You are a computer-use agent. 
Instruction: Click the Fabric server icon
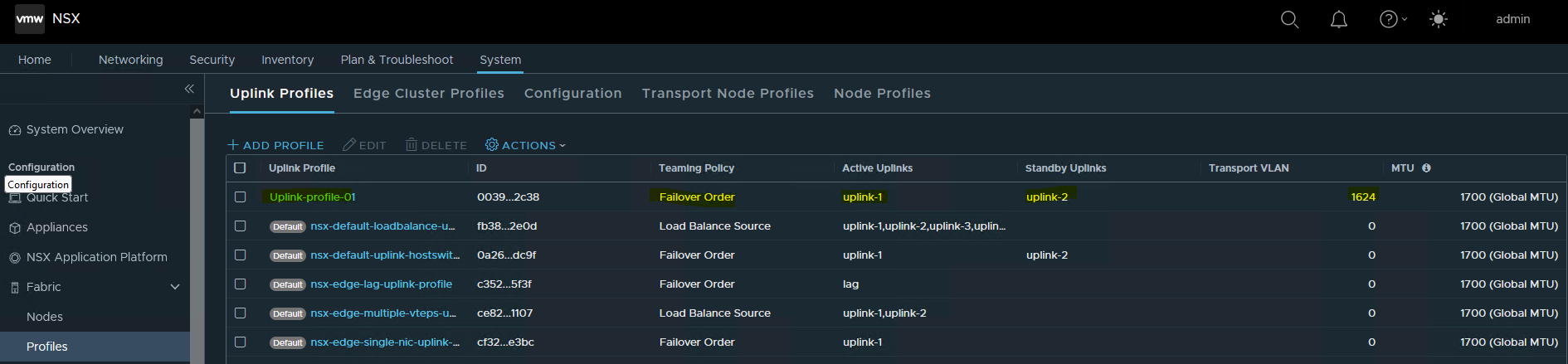(14, 288)
